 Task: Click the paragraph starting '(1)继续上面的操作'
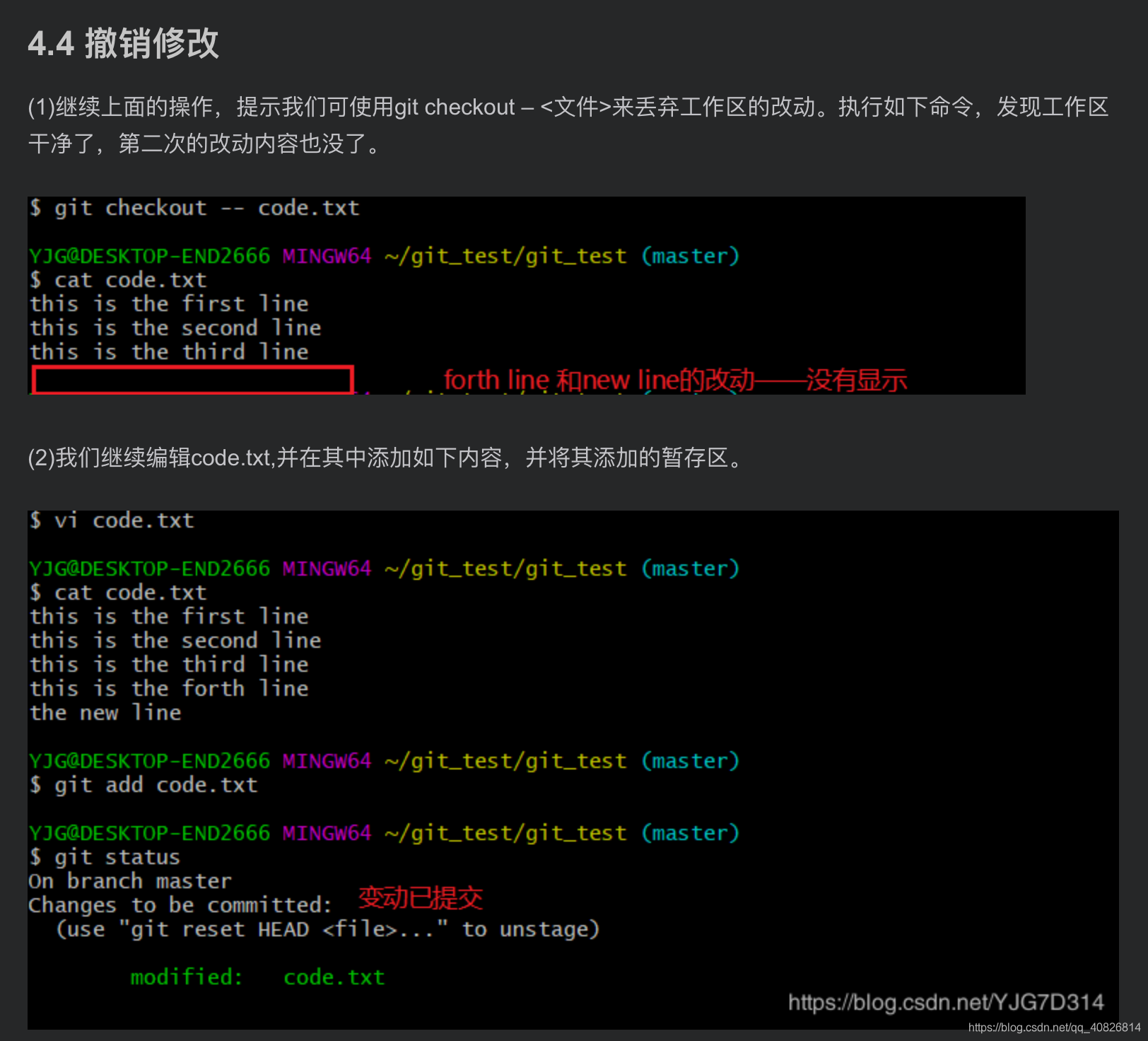click(x=568, y=125)
